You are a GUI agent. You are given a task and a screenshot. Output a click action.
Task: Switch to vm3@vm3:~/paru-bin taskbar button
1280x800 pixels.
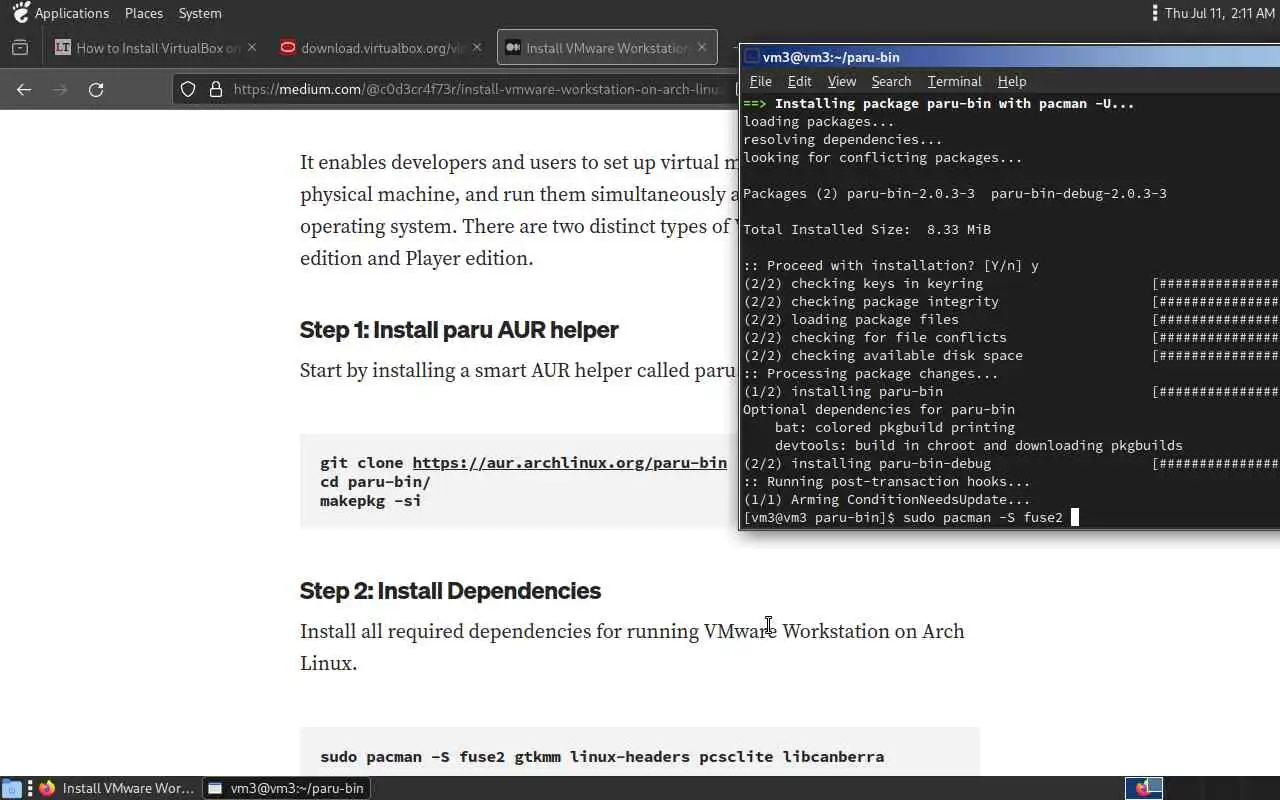pyautogui.click(x=287, y=788)
